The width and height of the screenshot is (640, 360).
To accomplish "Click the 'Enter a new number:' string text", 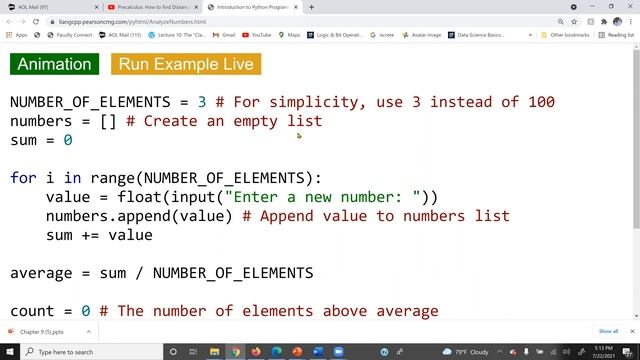I will pos(322,197).
